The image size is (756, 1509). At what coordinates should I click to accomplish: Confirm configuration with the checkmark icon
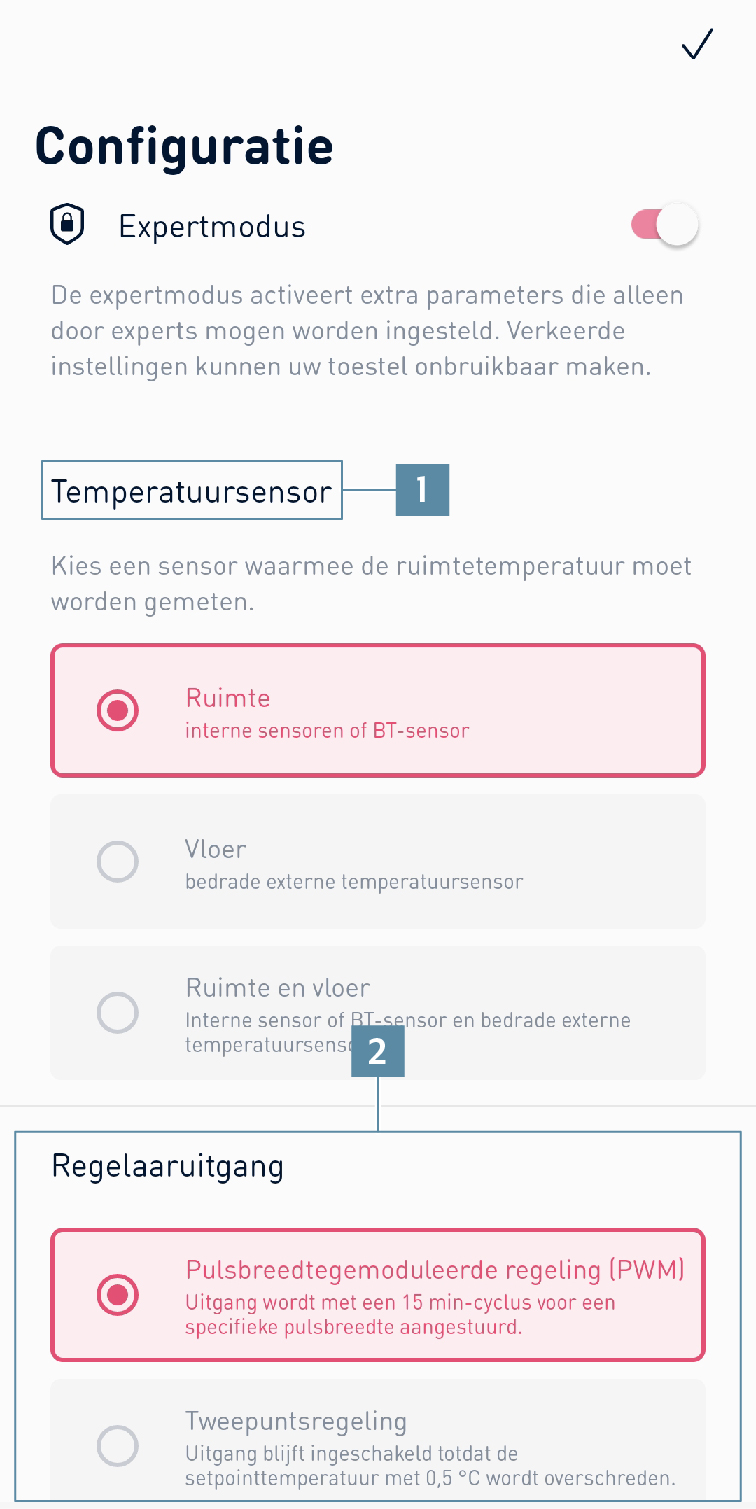(696, 45)
